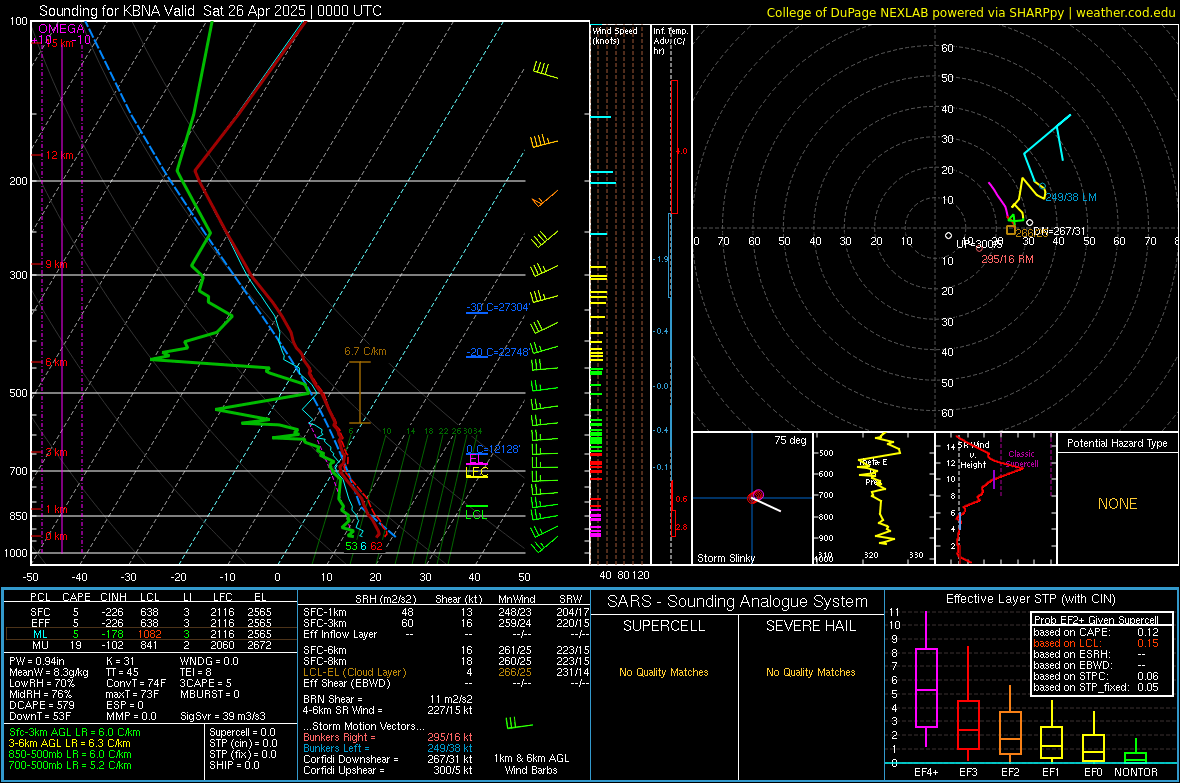Click the -30 C=27304' level label
The height and width of the screenshot is (783, 1180).
pyautogui.click(x=497, y=307)
